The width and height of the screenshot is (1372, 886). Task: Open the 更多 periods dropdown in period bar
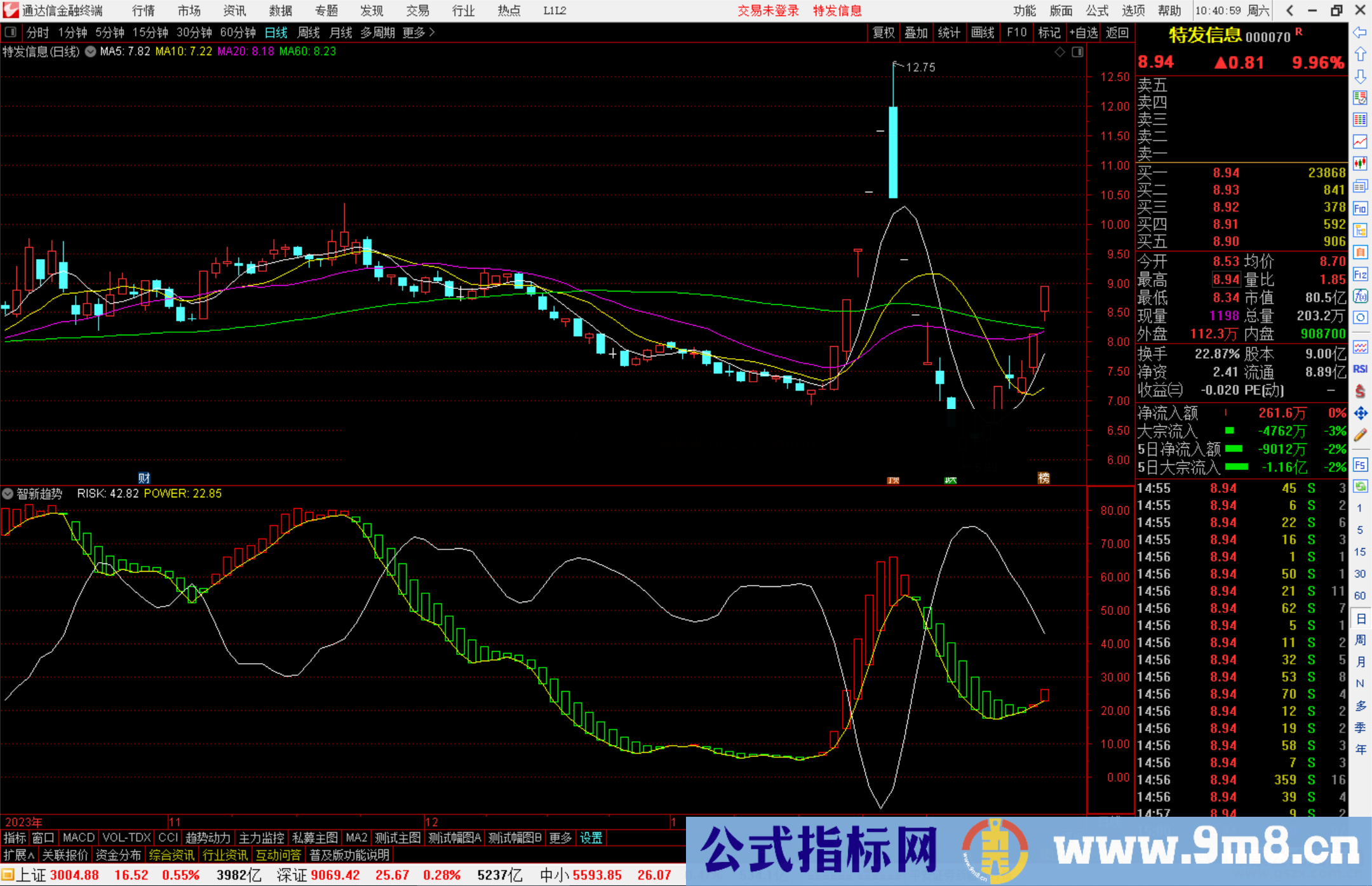pos(413,32)
